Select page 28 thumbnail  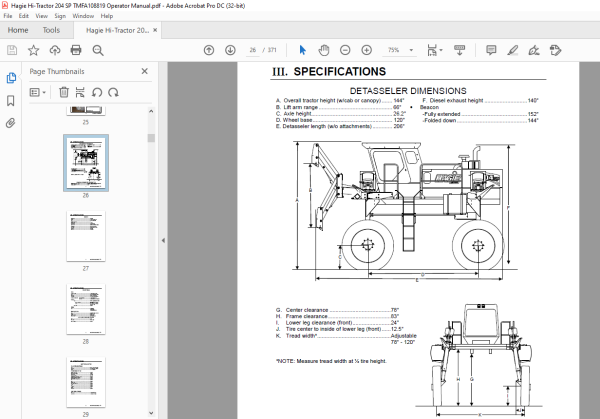[86, 309]
